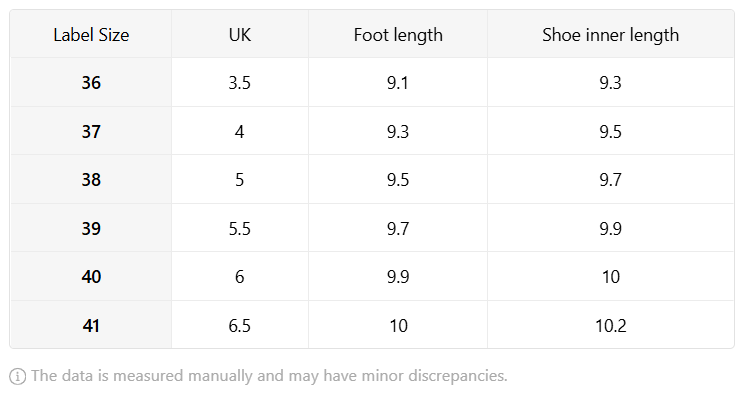
Task: Click UK size 3.5 cell
Action: [x=240, y=82]
